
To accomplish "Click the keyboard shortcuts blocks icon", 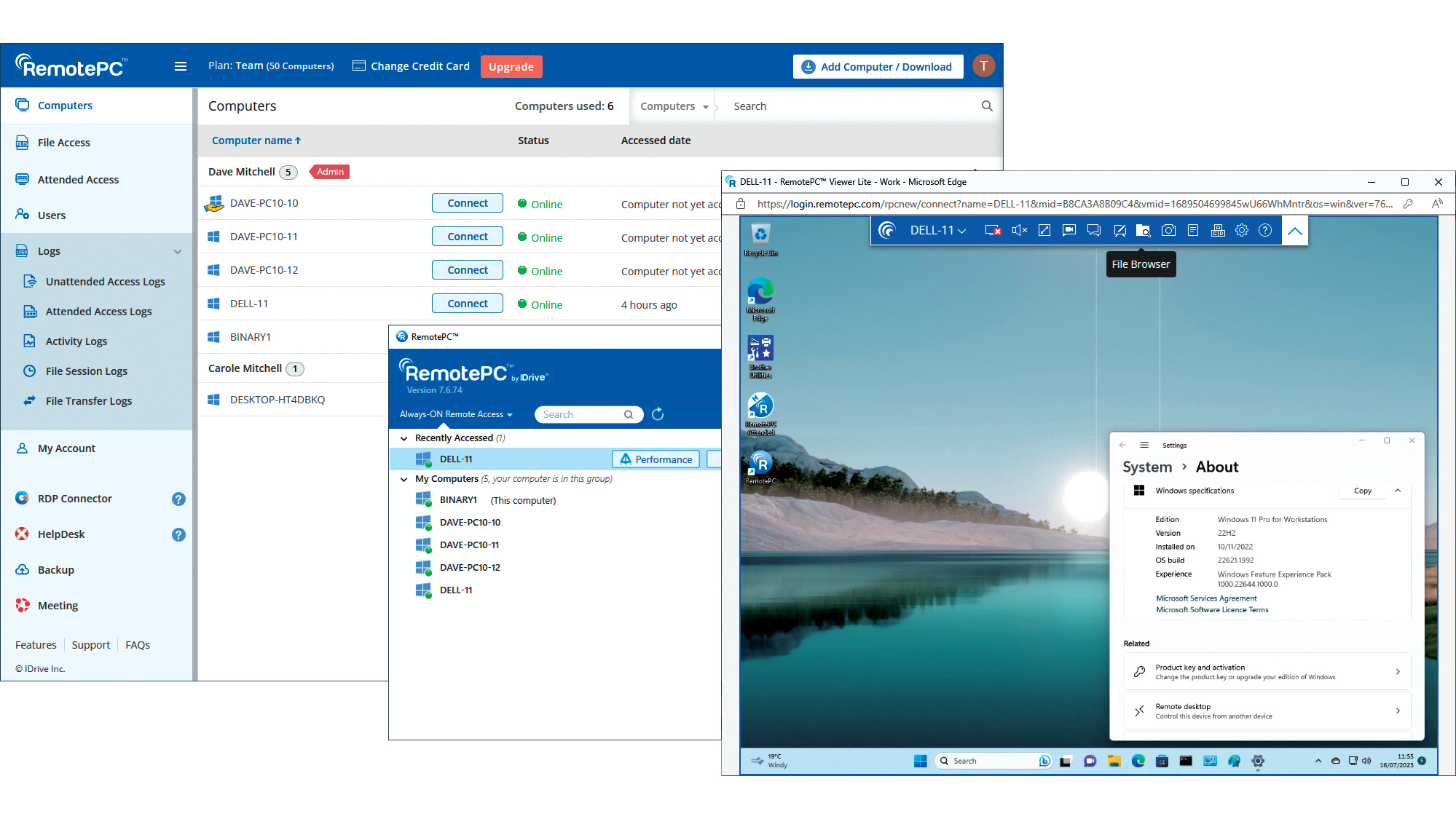I will tap(1218, 230).
